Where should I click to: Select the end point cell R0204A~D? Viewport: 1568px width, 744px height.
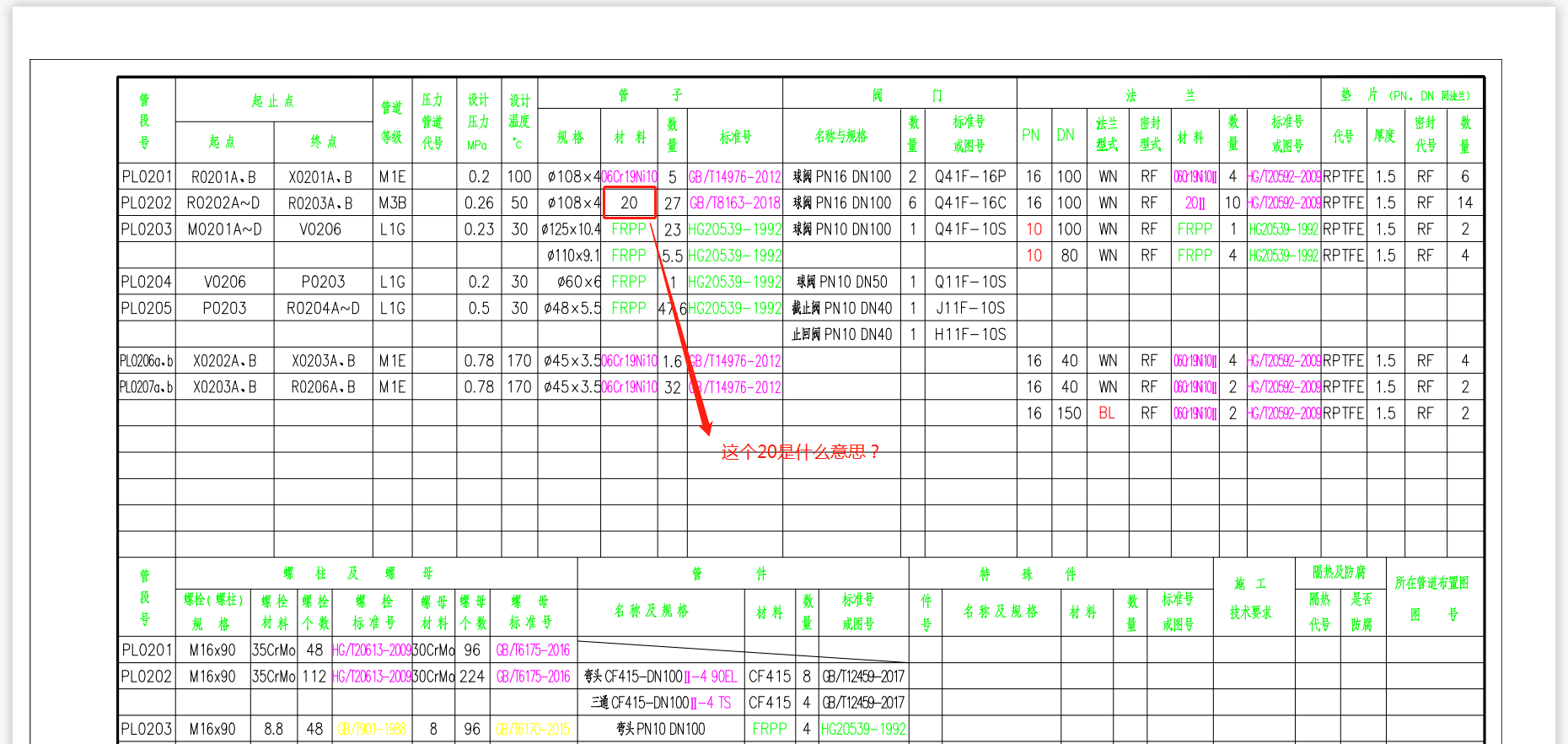pos(323,308)
